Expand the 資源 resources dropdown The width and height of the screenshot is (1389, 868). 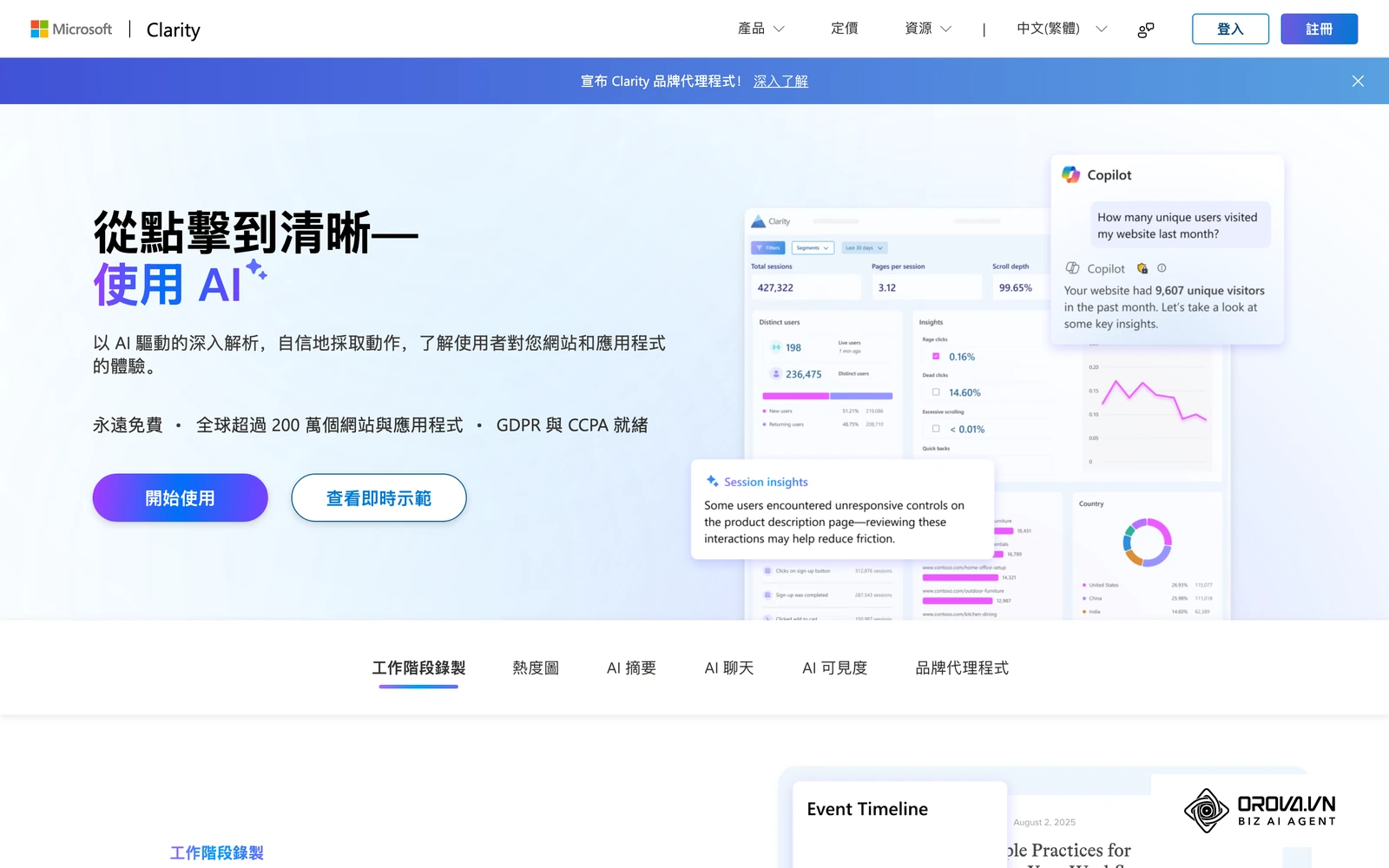click(x=927, y=29)
